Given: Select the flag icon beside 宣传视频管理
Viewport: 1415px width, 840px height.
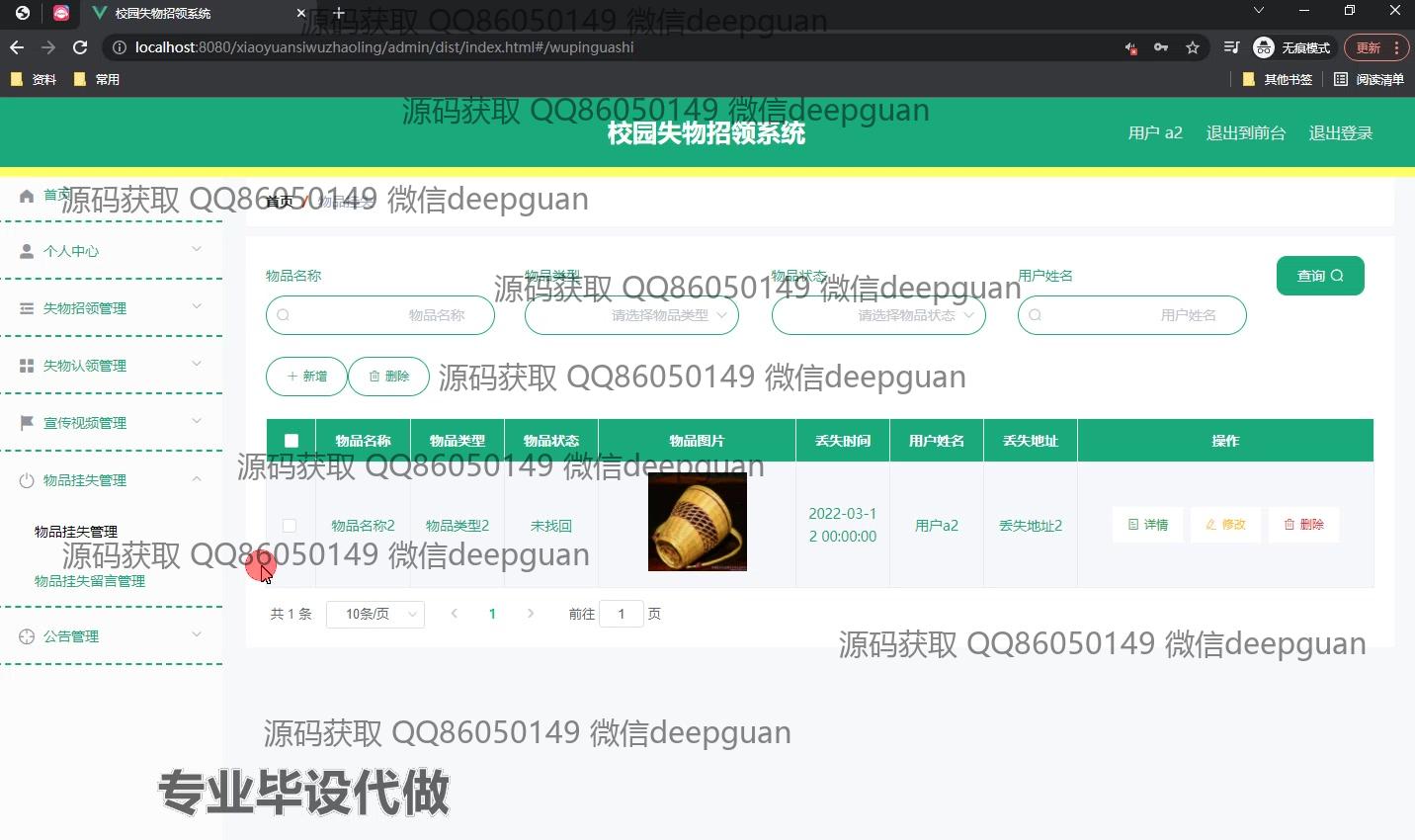Looking at the screenshot, I should 26,422.
